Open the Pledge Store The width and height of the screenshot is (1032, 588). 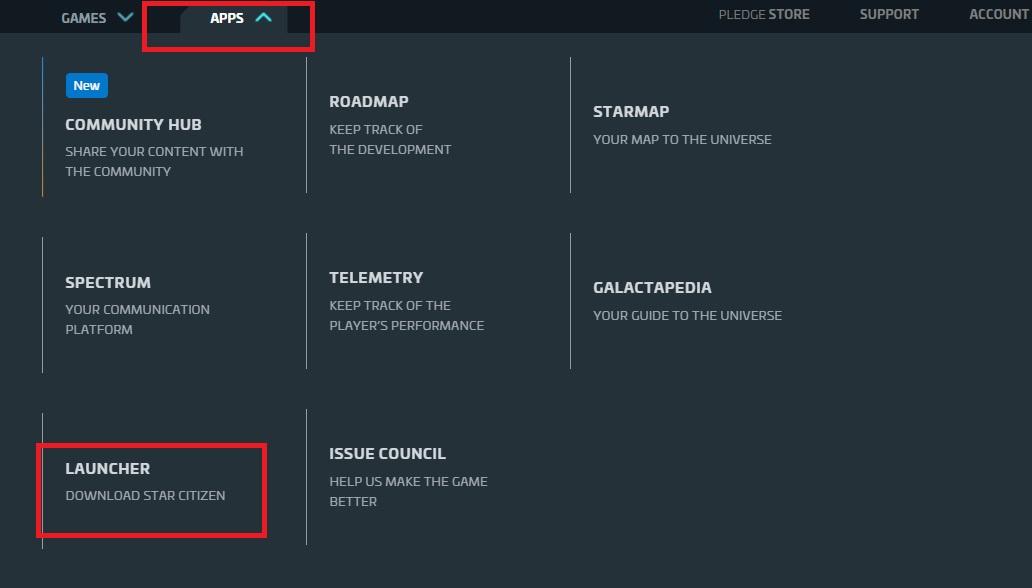(x=764, y=14)
